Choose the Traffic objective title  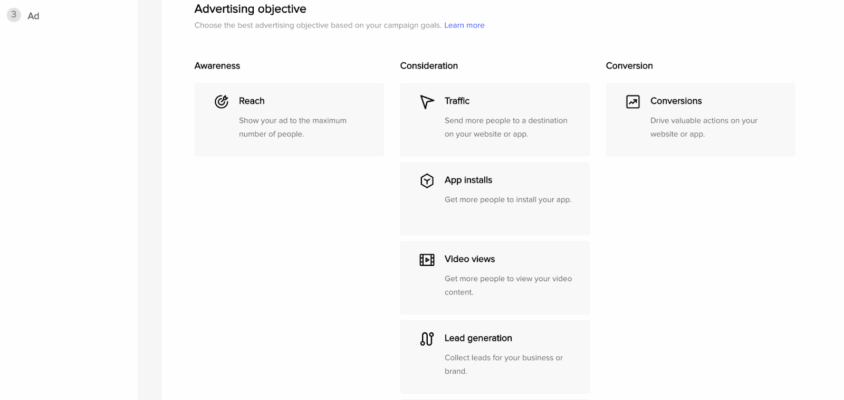(x=457, y=101)
